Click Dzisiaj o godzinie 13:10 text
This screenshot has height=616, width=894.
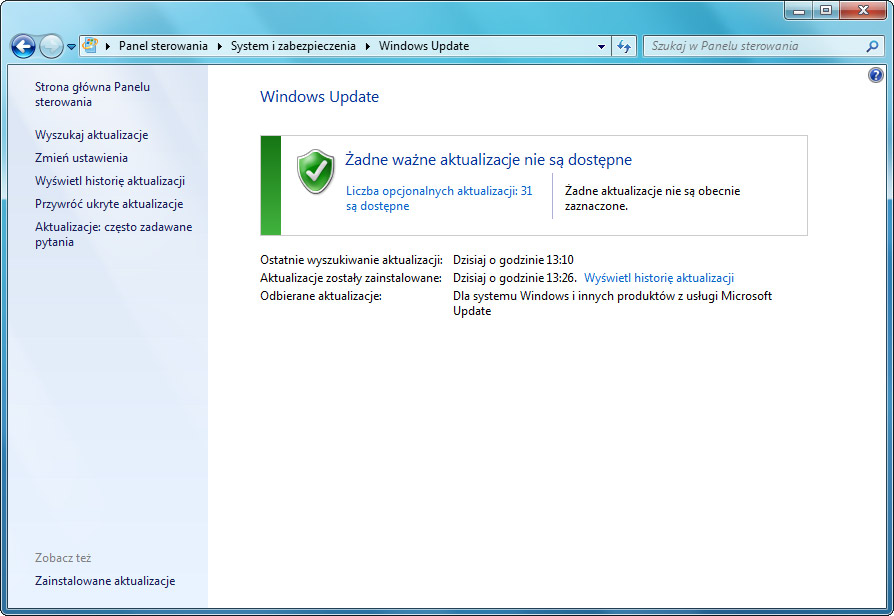click(x=513, y=260)
